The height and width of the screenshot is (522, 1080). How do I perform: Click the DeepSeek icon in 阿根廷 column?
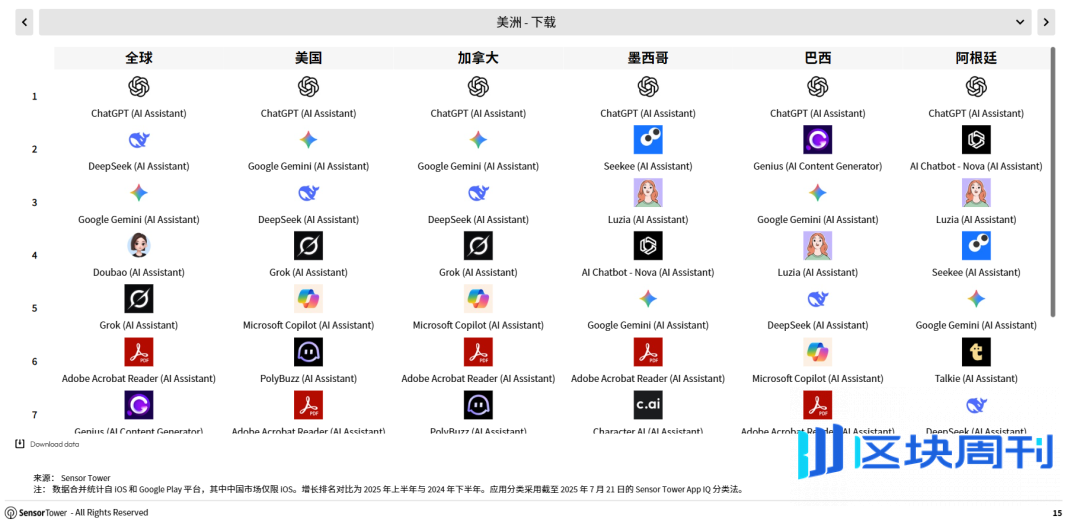click(976, 405)
